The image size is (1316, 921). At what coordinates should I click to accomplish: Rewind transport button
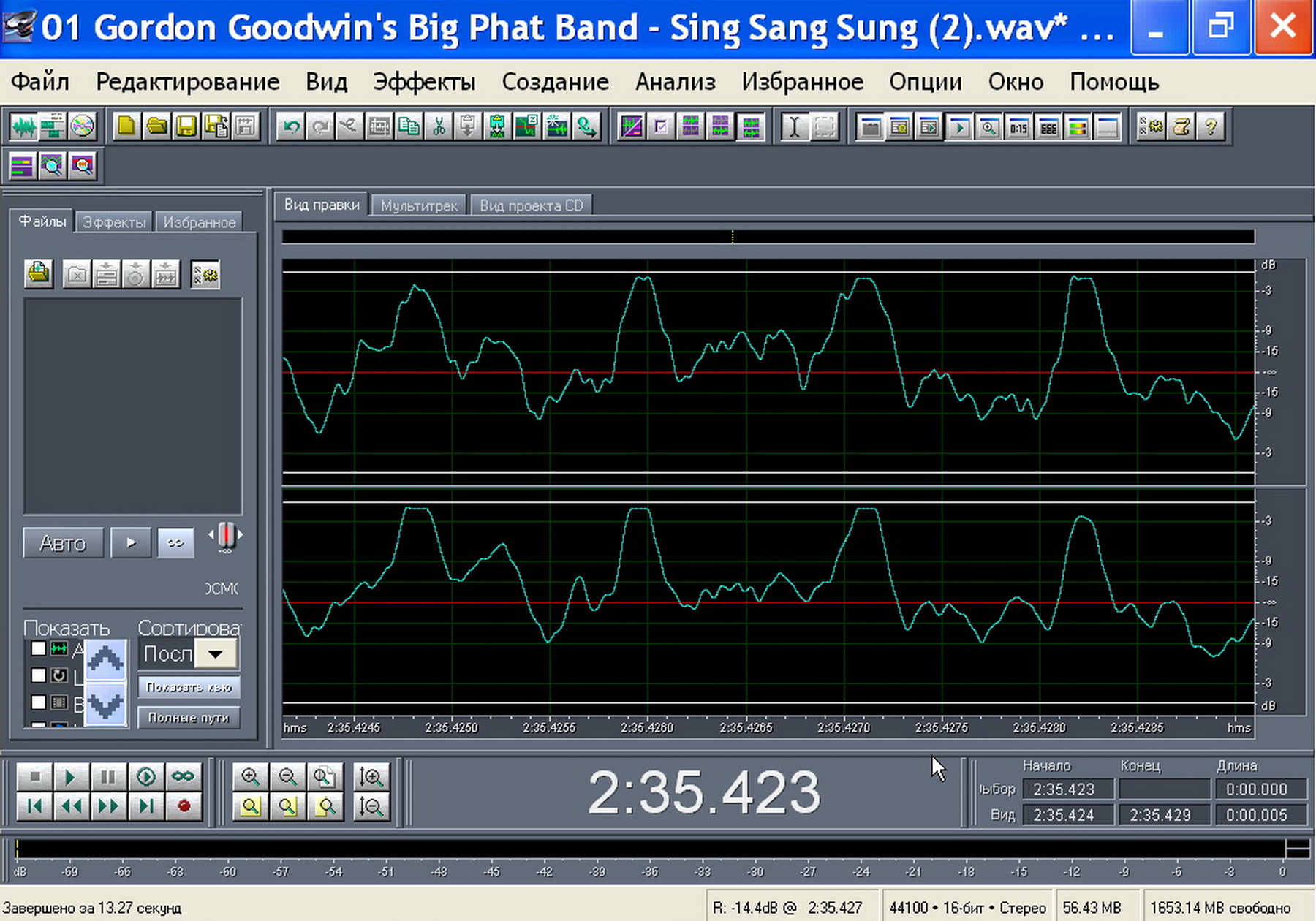click(71, 806)
